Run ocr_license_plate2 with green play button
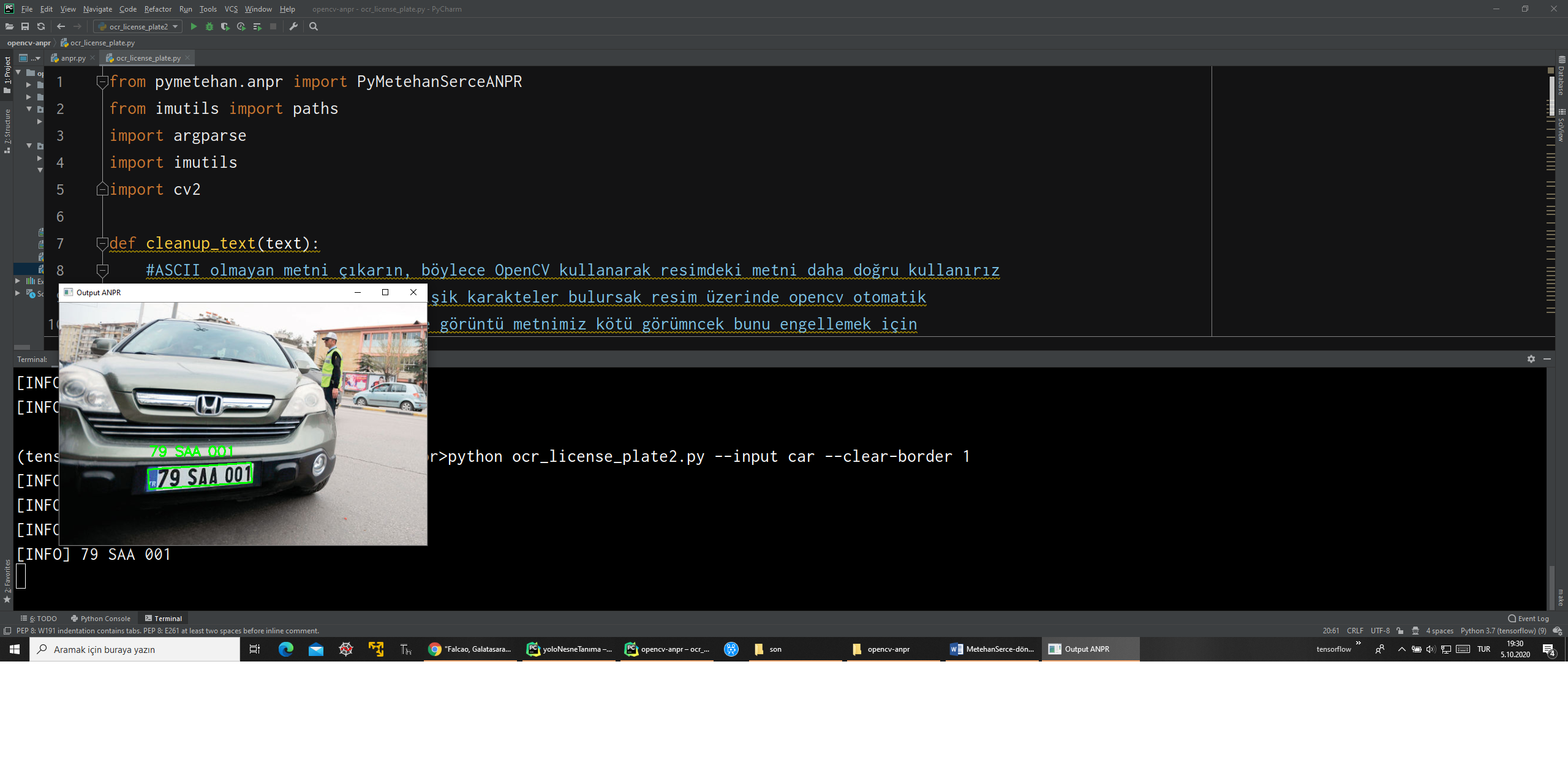This screenshot has height=784, width=1568. (194, 26)
